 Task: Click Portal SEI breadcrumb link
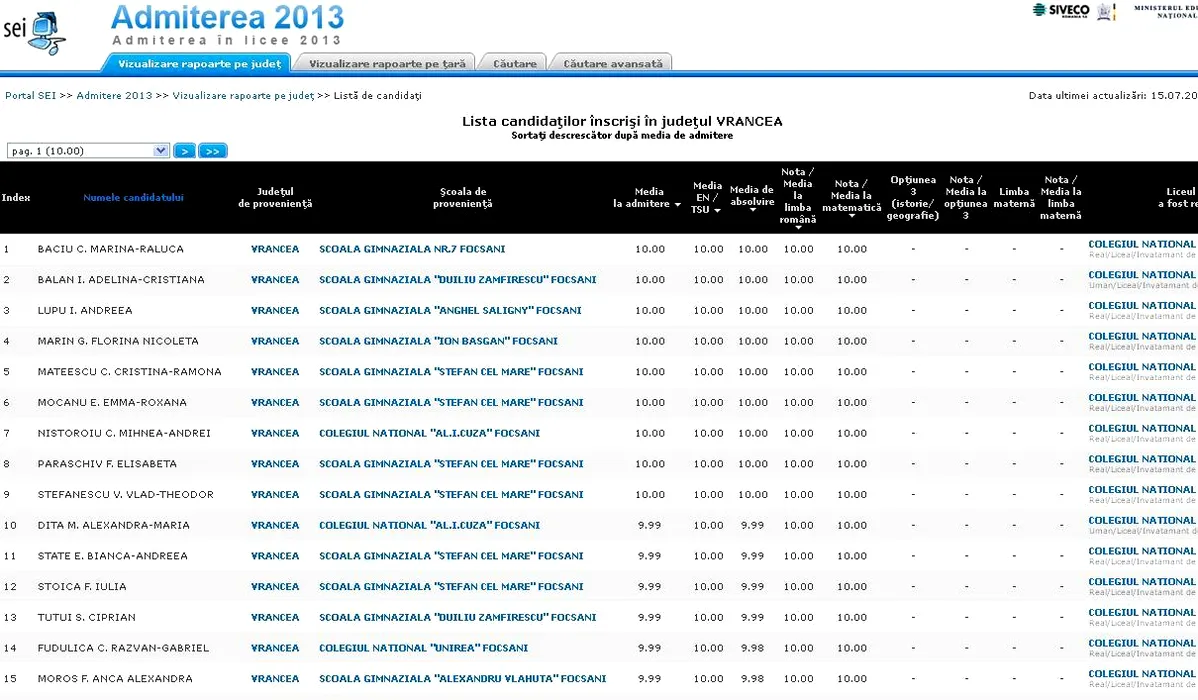(30, 96)
